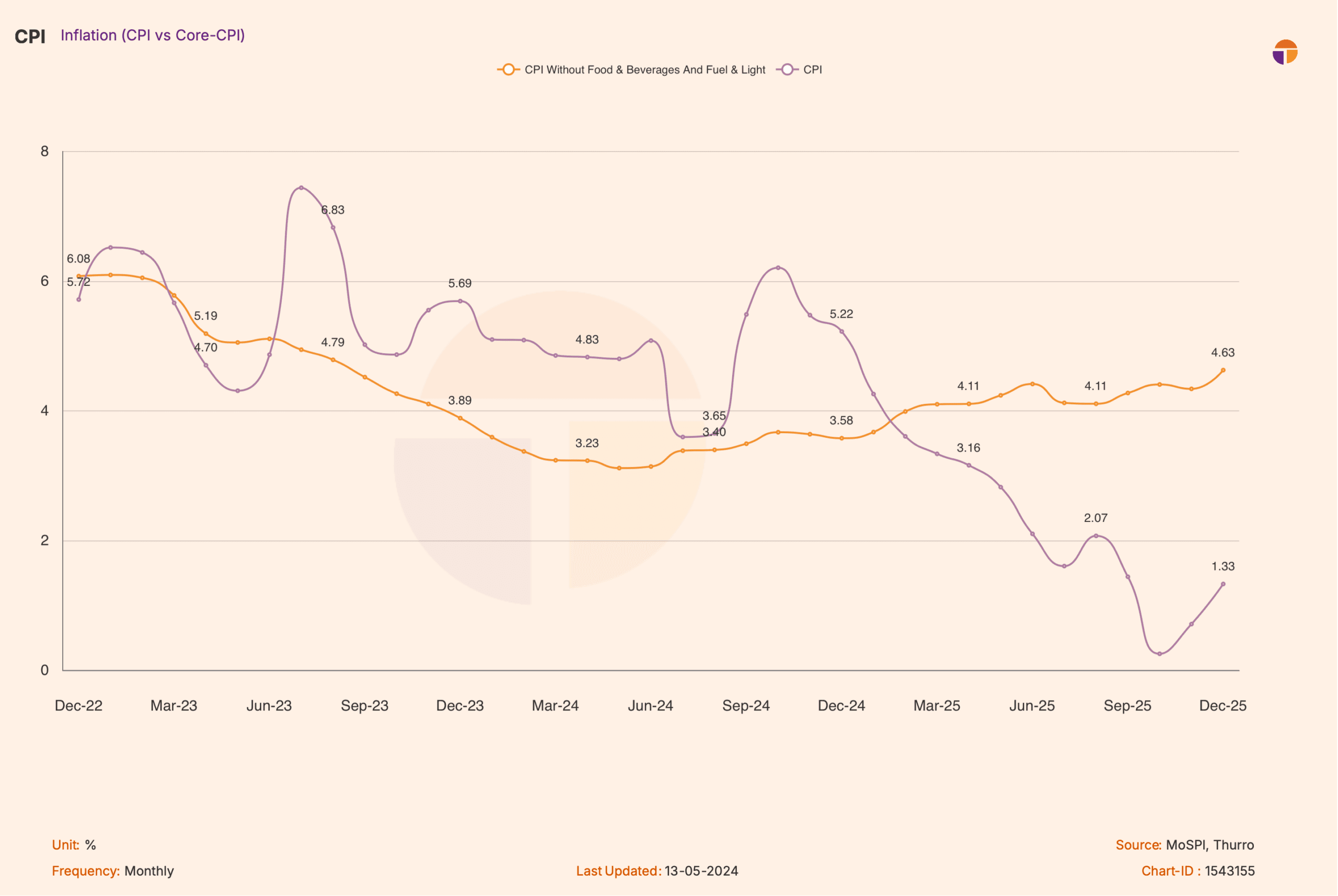This screenshot has width=1338, height=896.
Task: Click the Thurro logo icon at top right
Action: coord(1285,53)
